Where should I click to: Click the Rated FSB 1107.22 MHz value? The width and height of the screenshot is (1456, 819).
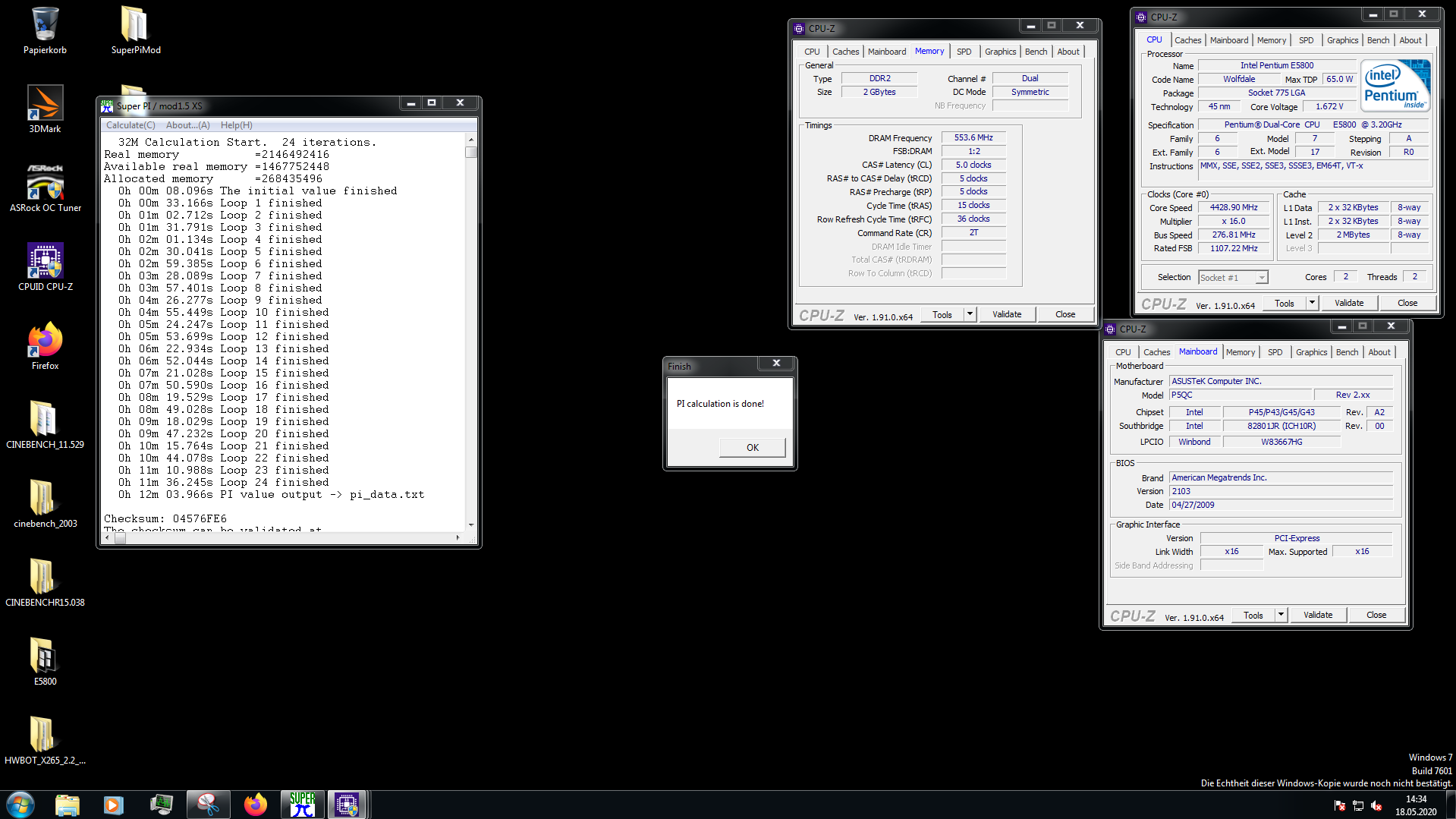[1234, 248]
